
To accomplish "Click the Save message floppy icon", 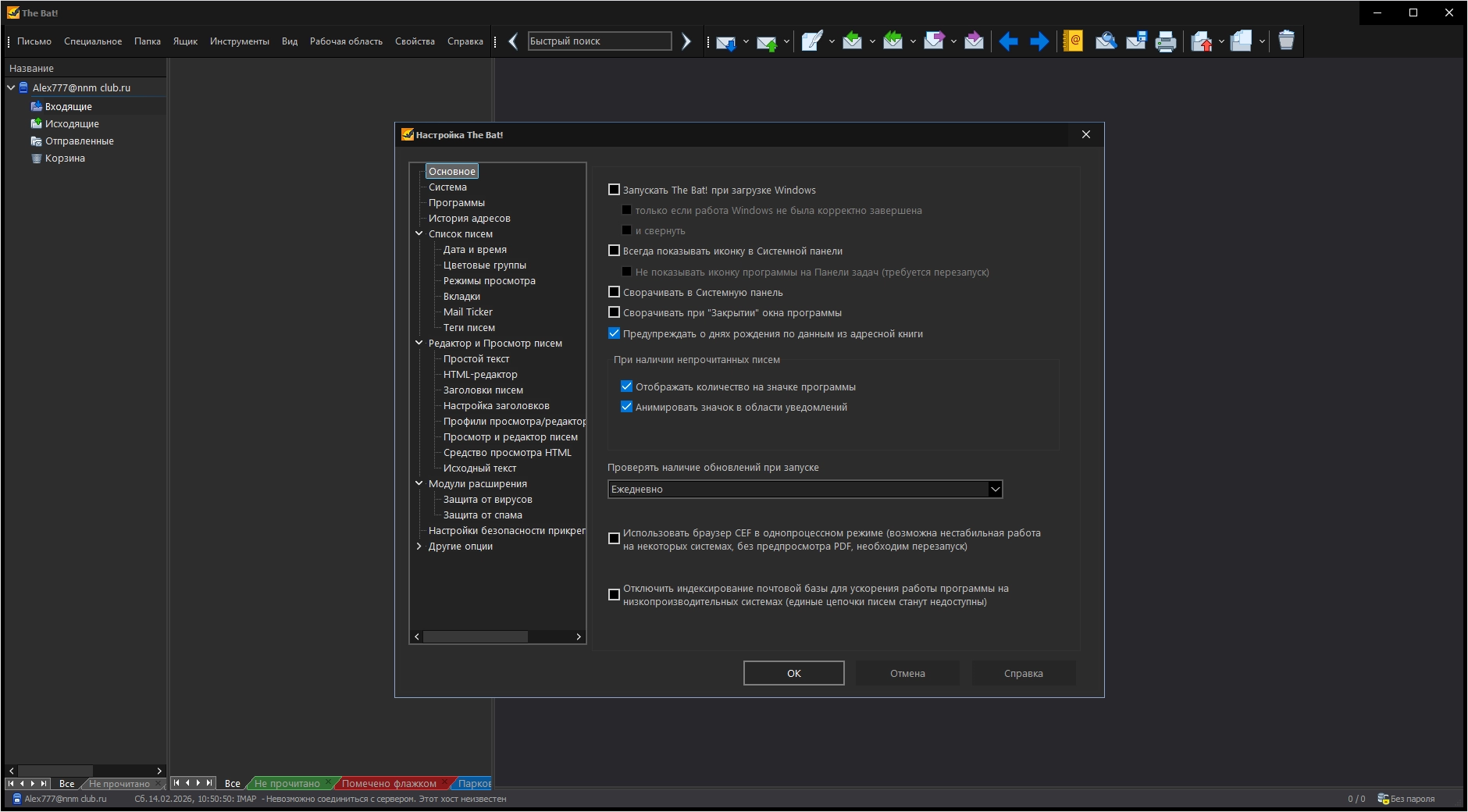I will [1136, 41].
